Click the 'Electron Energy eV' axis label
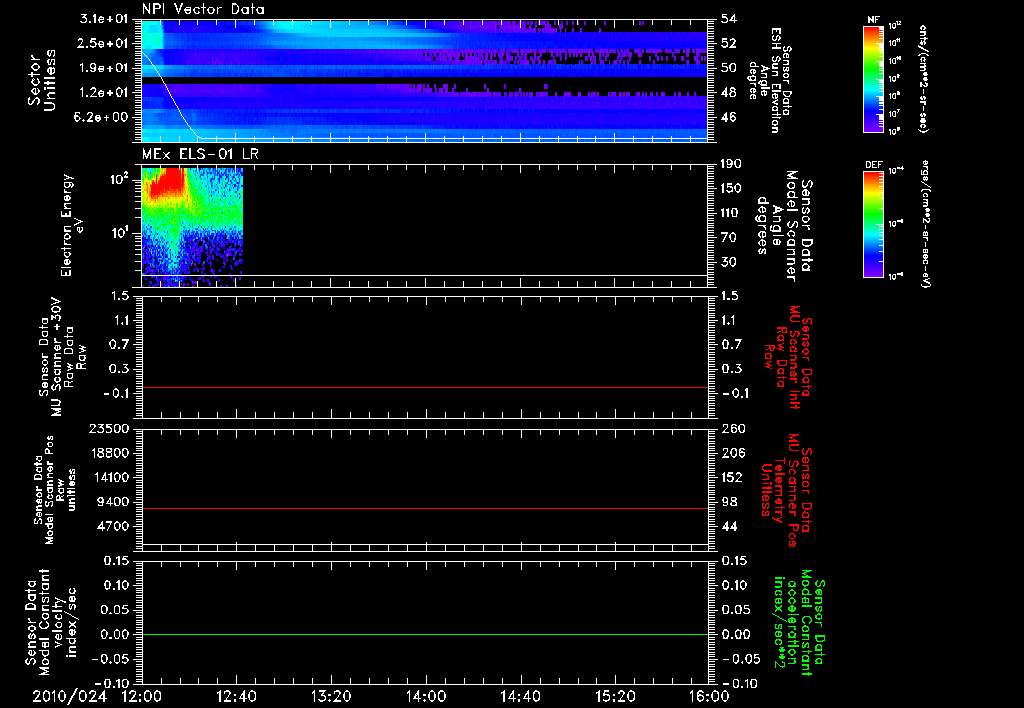 tap(72, 225)
